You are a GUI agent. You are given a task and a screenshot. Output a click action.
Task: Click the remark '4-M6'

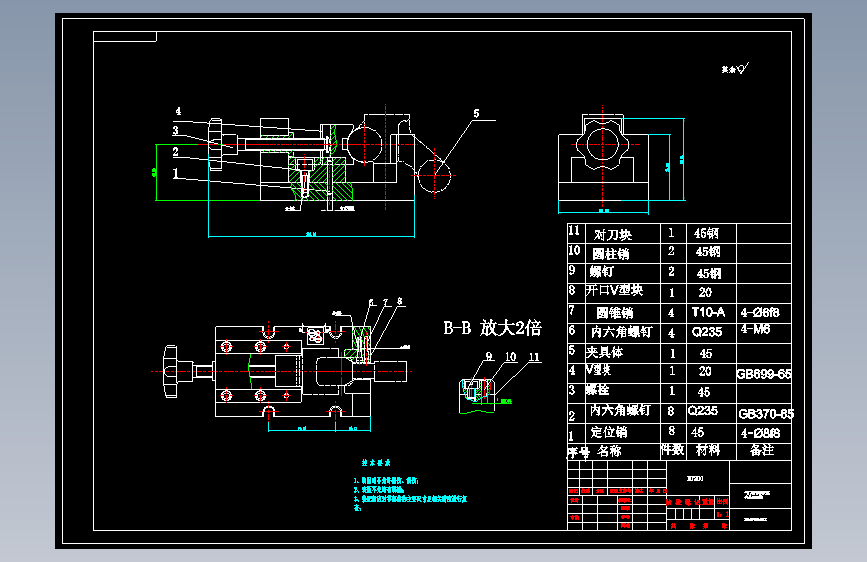(755, 329)
